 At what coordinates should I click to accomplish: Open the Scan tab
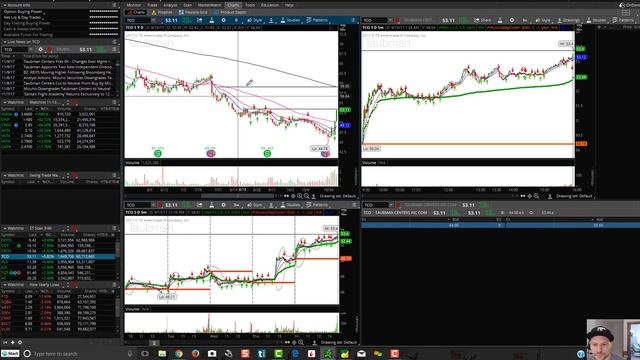tap(188, 5)
